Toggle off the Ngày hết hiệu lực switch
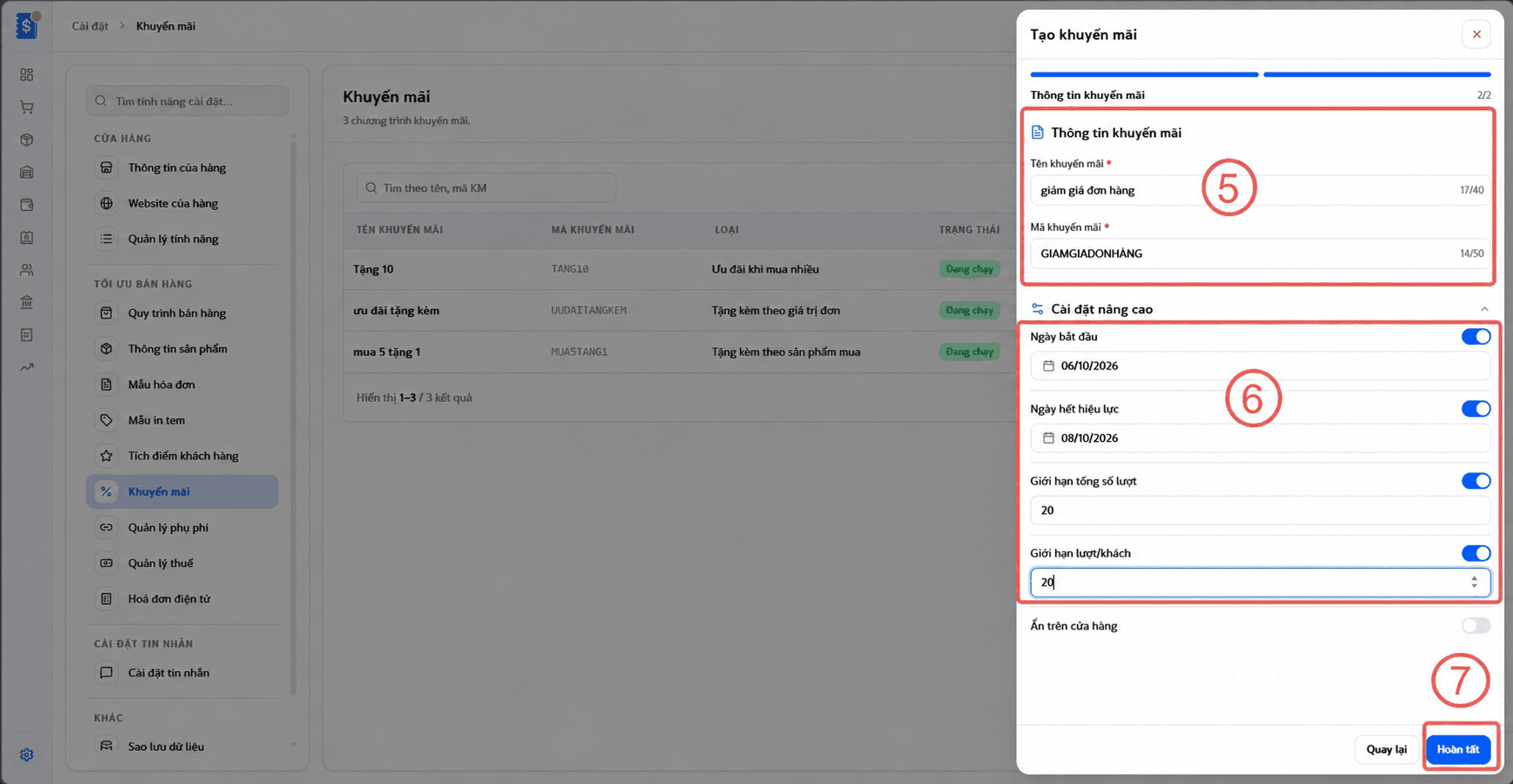The image size is (1513, 784). pos(1476,409)
